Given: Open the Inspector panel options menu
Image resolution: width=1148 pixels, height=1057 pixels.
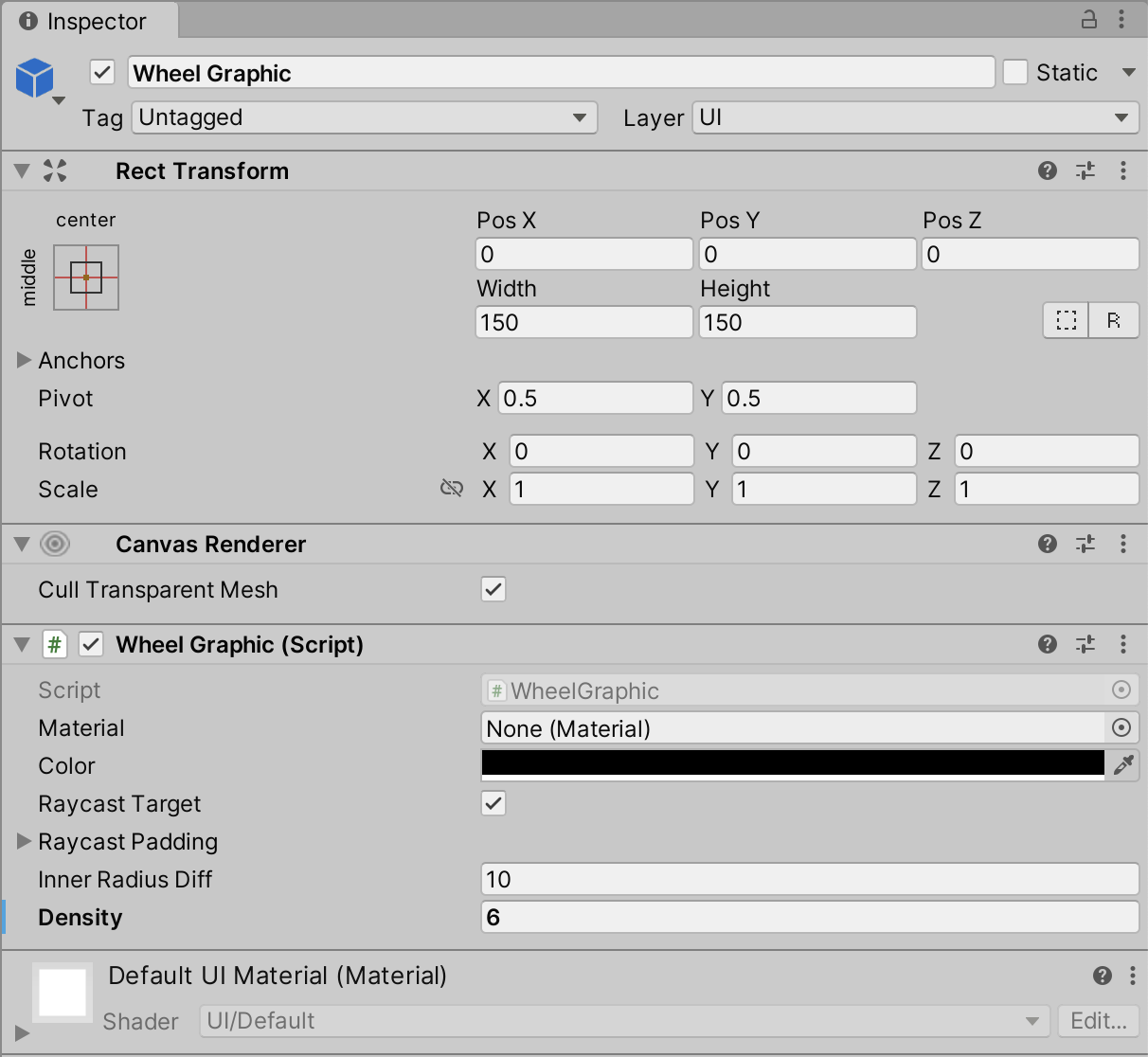Looking at the screenshot, I should click(1121, 19).
